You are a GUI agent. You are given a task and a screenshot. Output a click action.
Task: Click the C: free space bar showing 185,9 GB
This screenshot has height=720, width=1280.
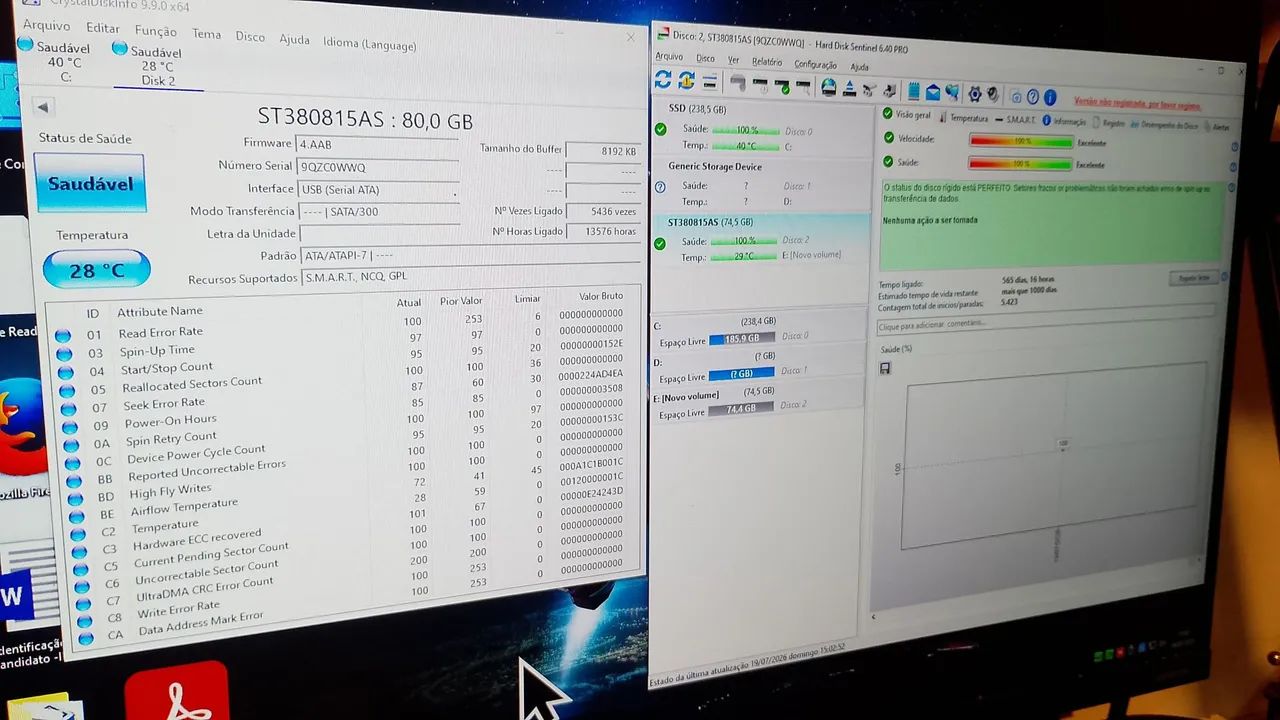(742, 339)
